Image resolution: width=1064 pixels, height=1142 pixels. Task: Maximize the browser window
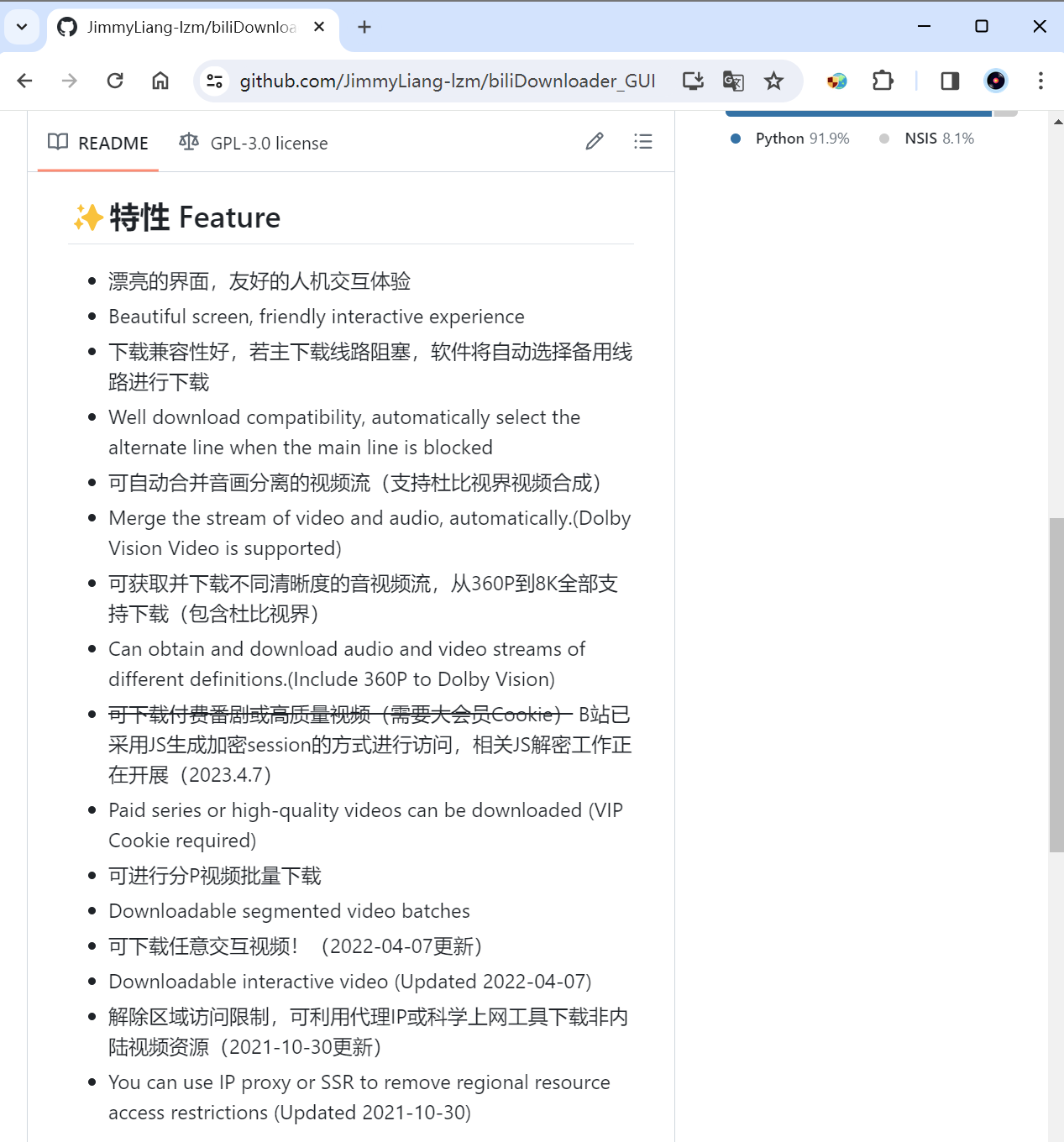[981, 26]
